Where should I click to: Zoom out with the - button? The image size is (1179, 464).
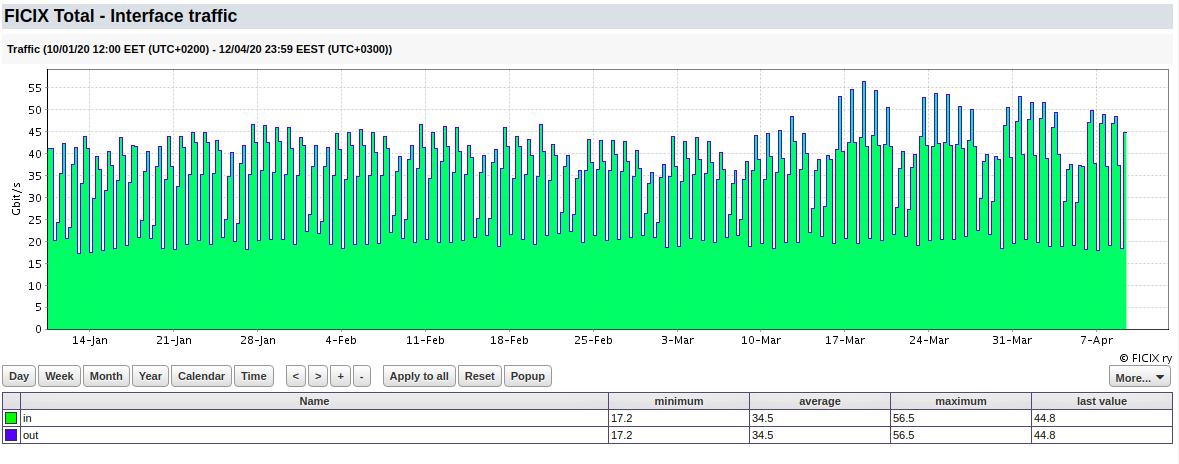[362, 376]
